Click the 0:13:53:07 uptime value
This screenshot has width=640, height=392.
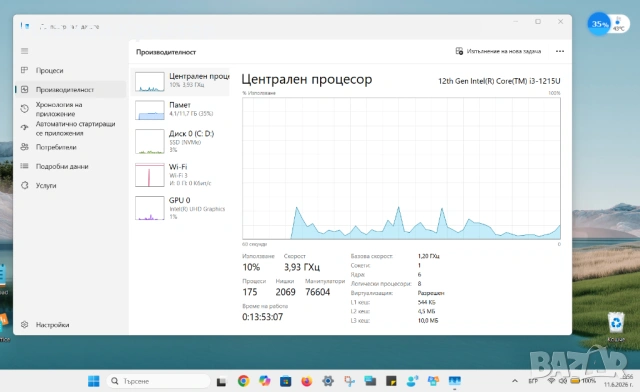(x=262, y=317)
